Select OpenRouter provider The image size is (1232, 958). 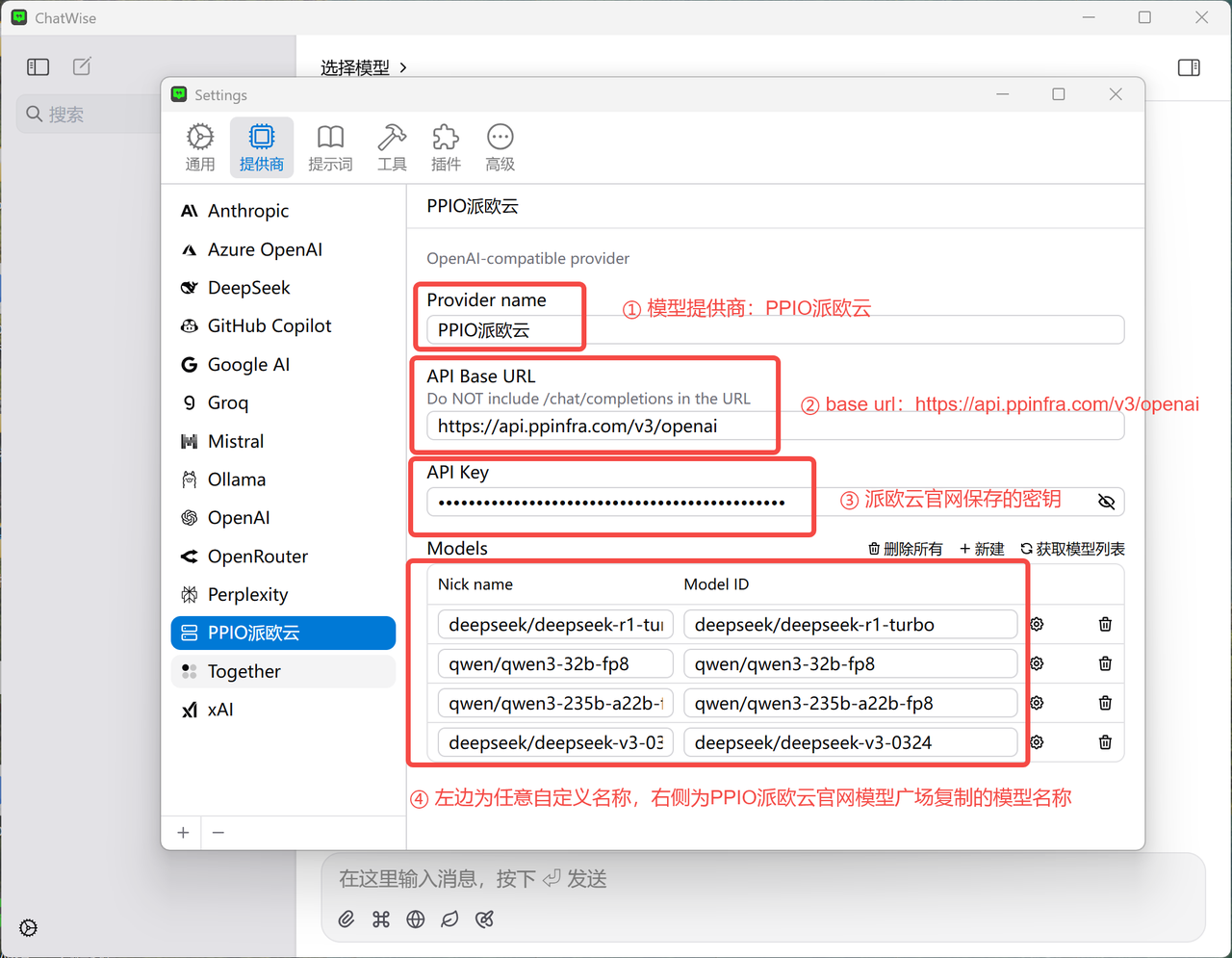[283, 557]
